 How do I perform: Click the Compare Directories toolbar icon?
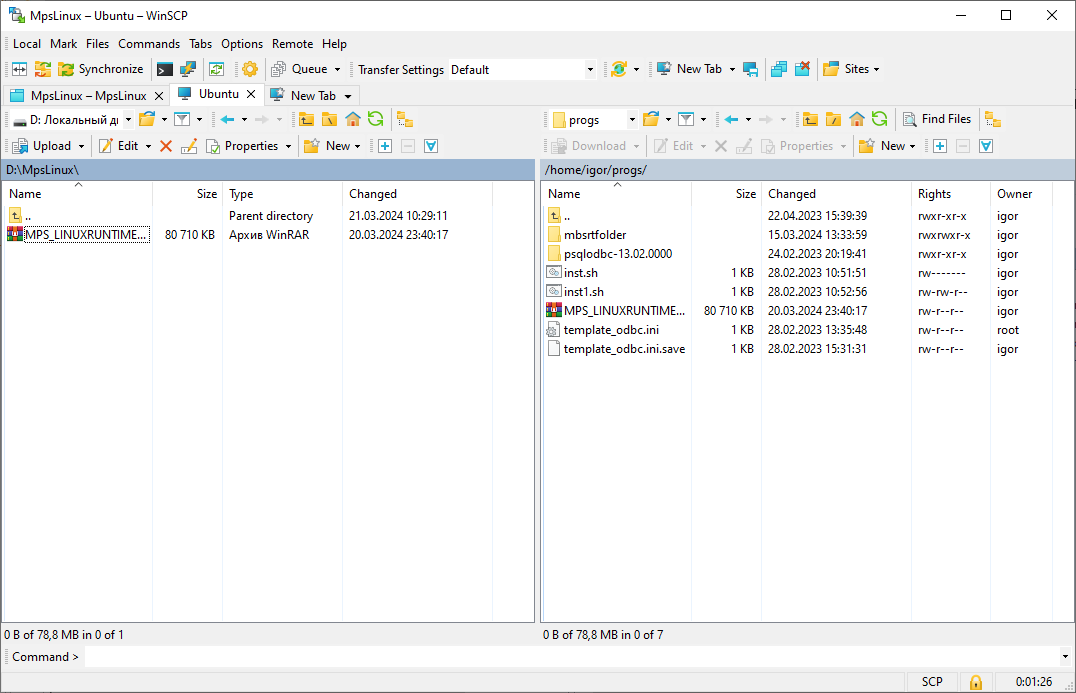pyautogui.click(x=19, y=69)
